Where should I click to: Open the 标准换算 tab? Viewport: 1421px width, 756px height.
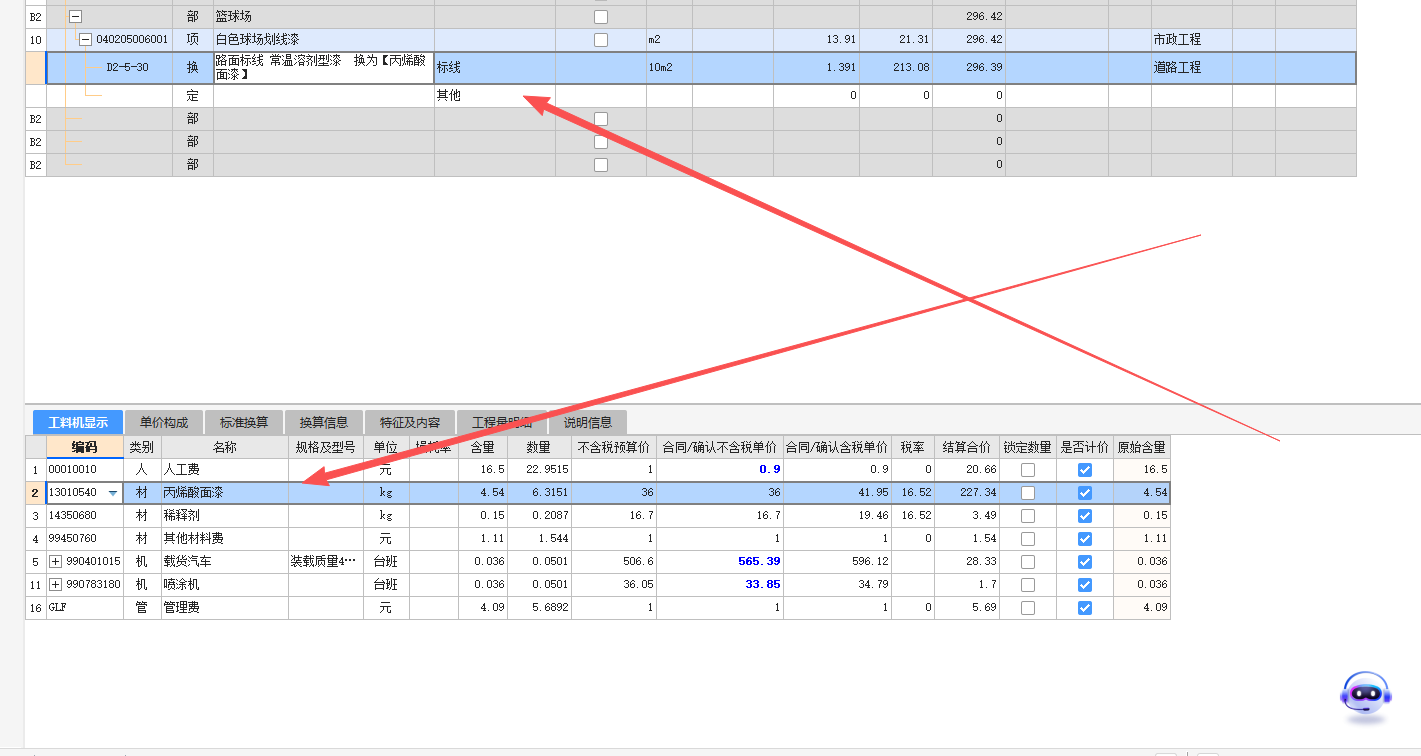coord(244,422)
